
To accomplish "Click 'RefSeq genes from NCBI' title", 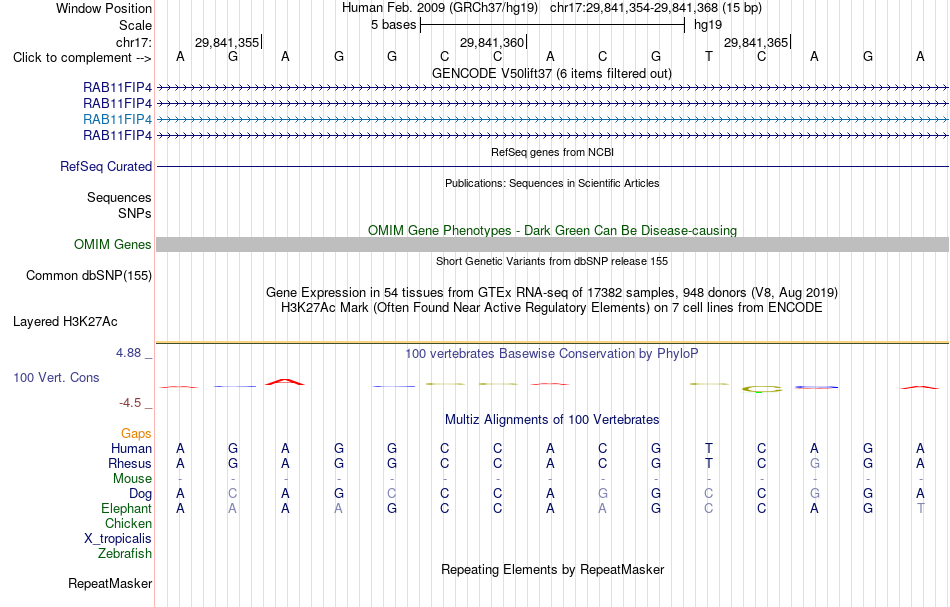I will point(552,153).
